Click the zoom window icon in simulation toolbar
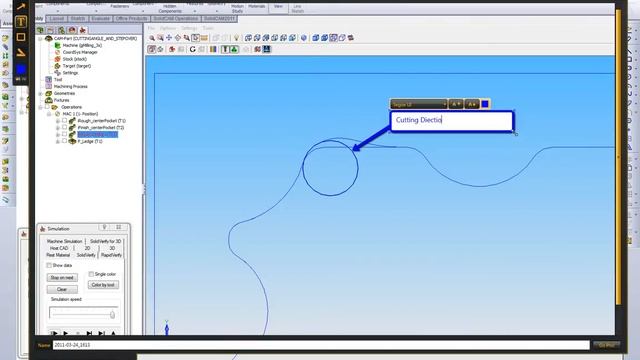This screenshot has height=360, width=640. (160, 38)
